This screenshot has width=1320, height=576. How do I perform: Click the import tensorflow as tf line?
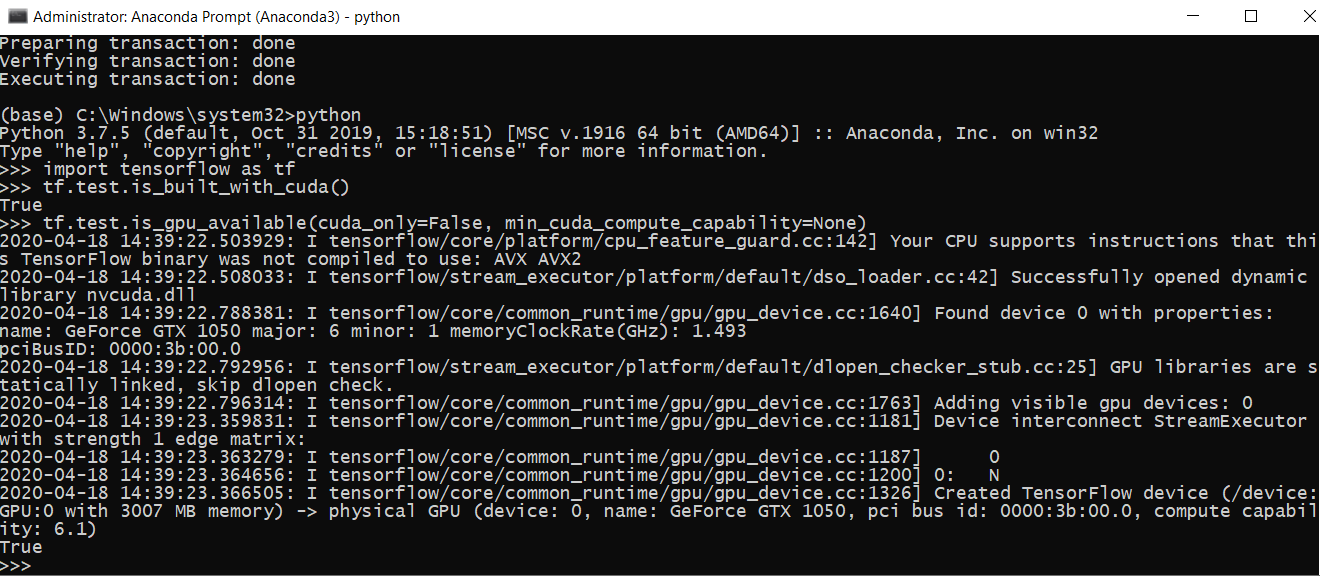148,169
